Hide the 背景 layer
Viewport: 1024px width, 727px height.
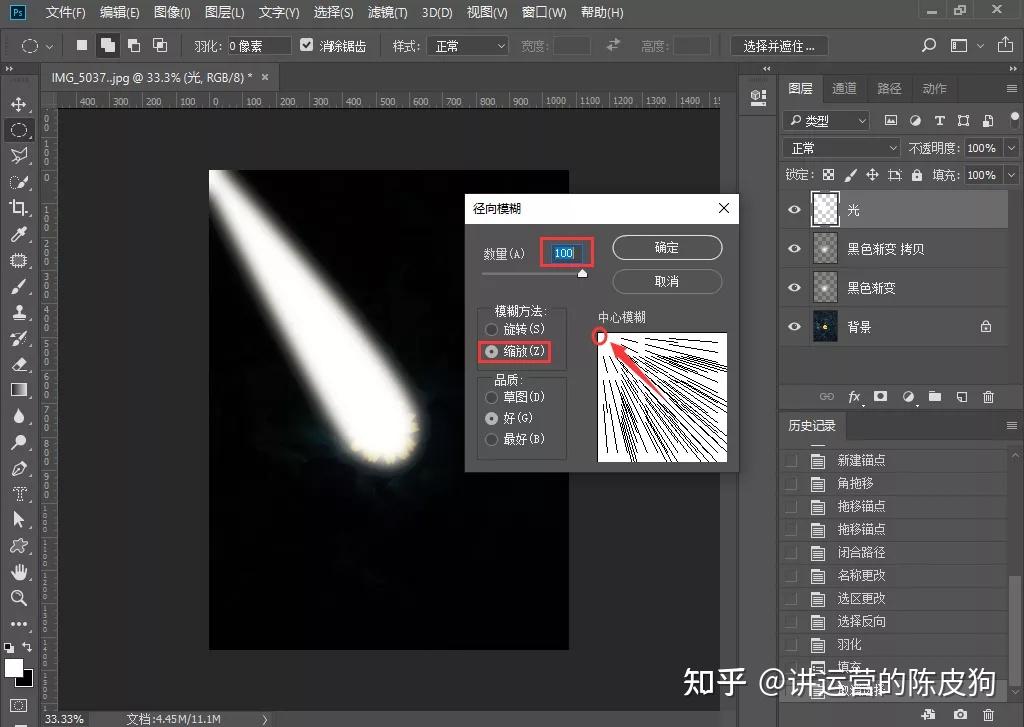click(x=794, y=326)
